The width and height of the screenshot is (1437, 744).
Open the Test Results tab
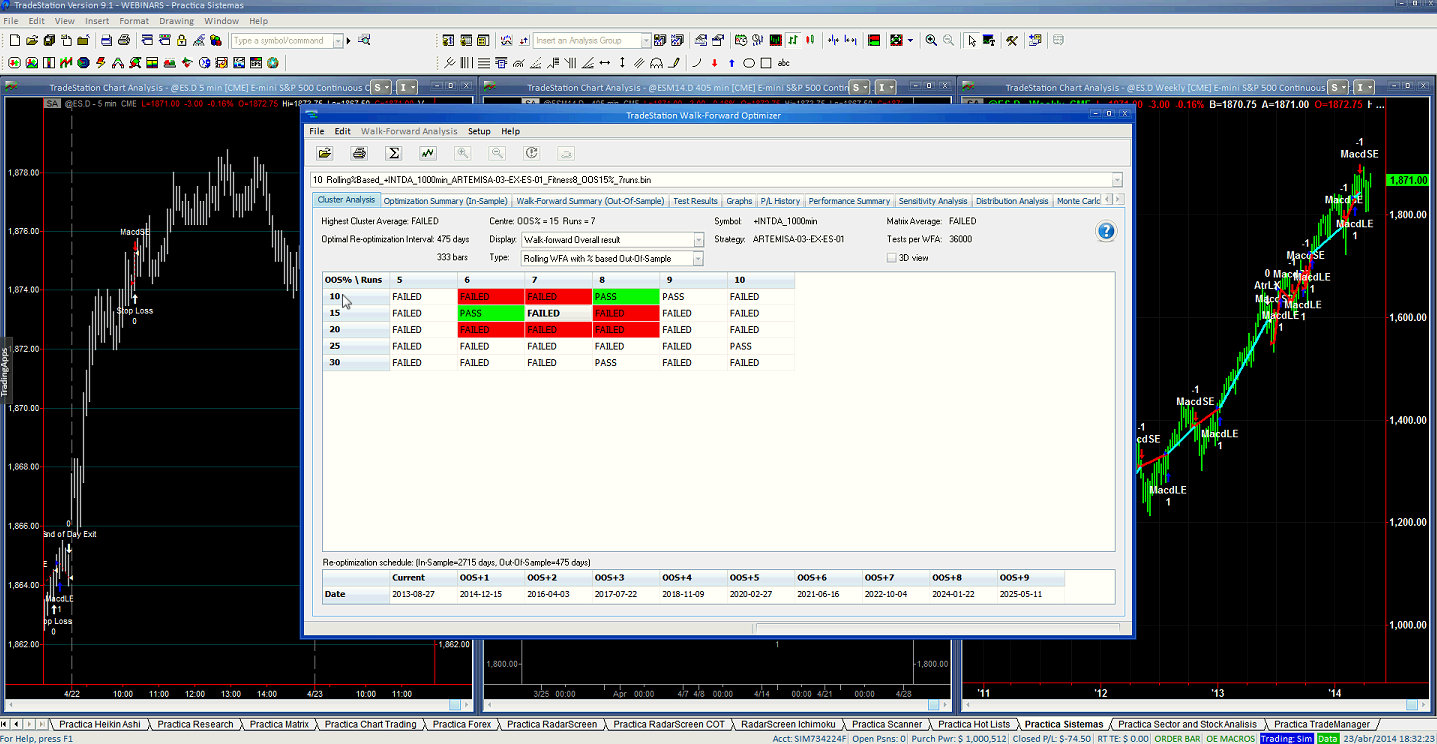[695, 201]
